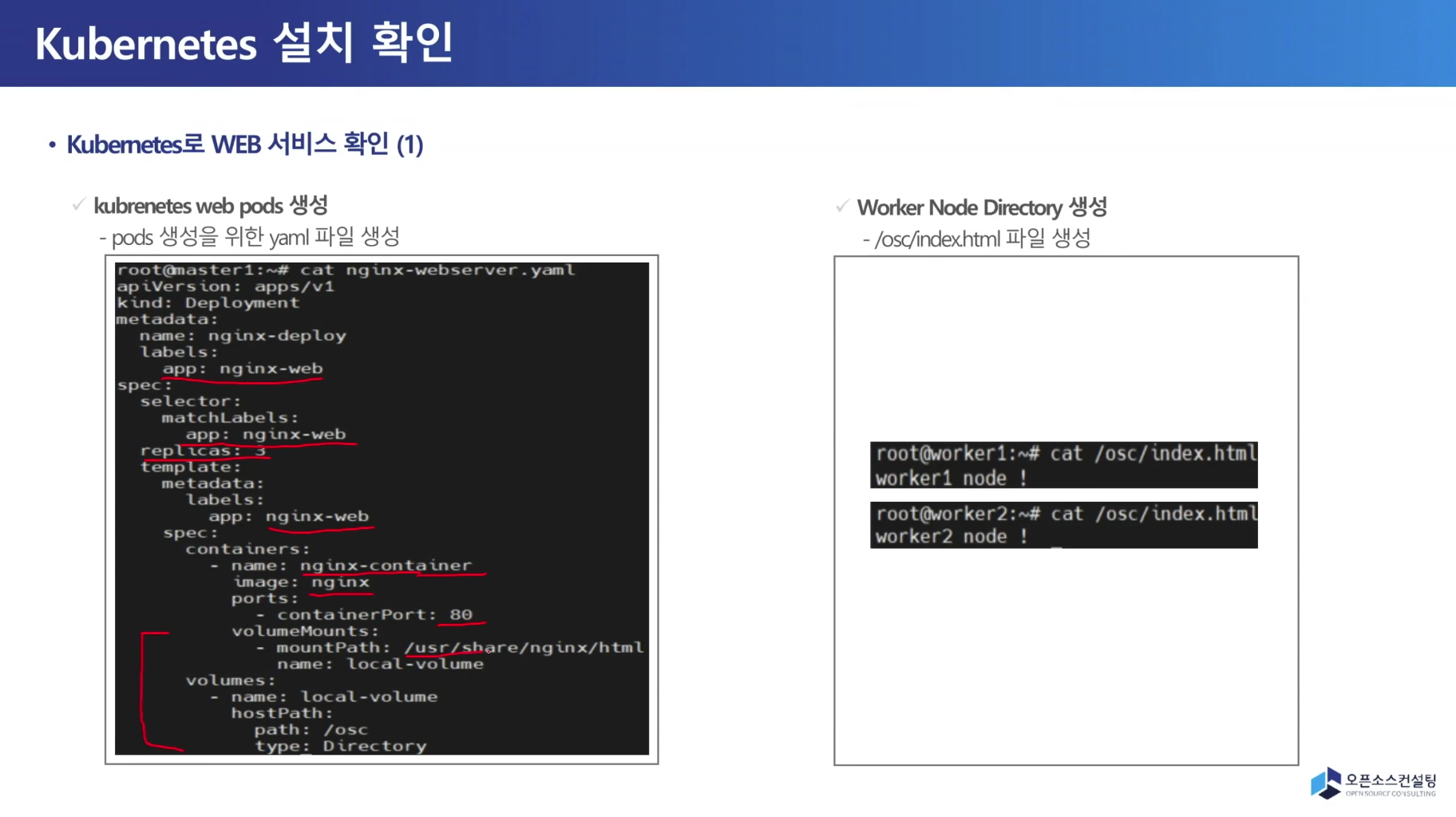This screenshot has width=1456, height=817.
Task: Click the heading Kubernetes로 WEB 서비스 확인 (1)
Action: click(x=244, y=144)
